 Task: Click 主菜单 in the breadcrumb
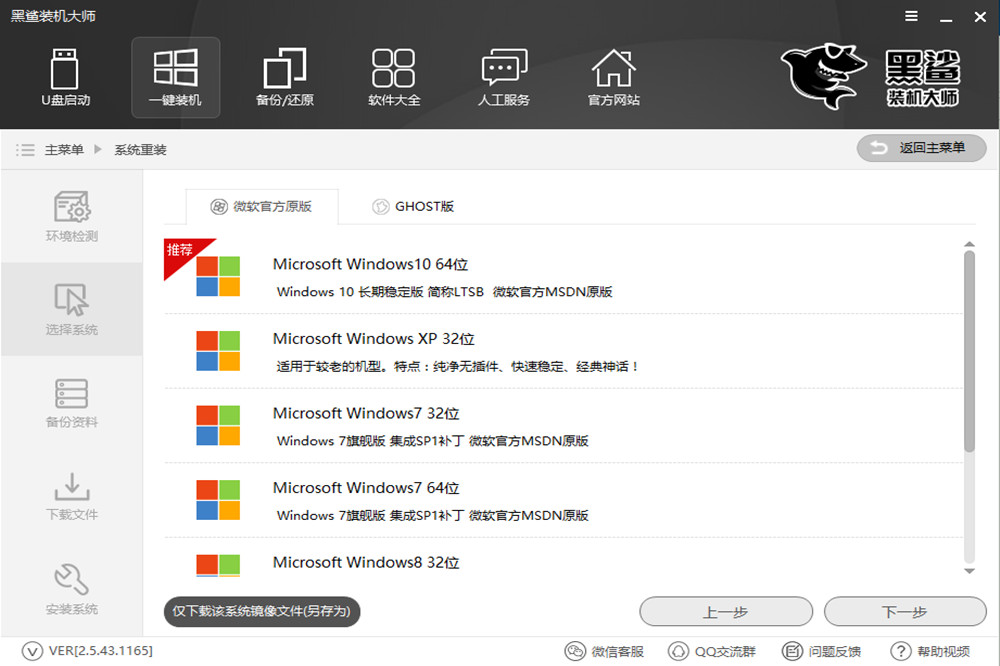click(x=64, y=150)
